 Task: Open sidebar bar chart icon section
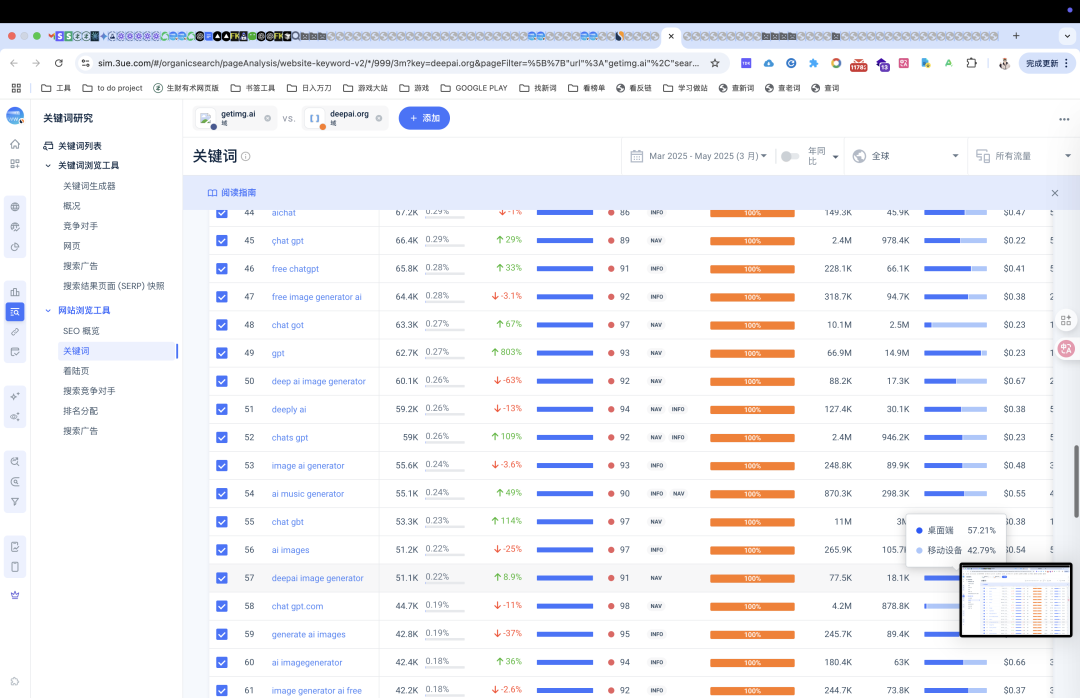(15, 292)
